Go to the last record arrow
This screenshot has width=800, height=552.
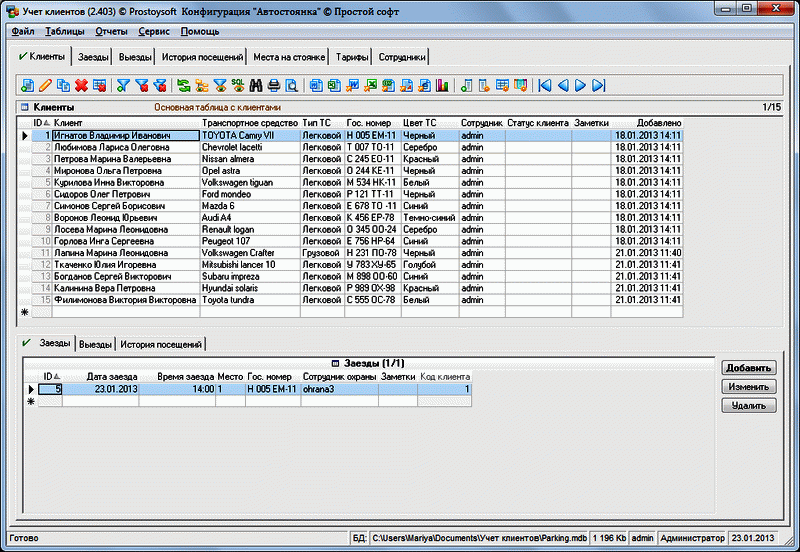tap(598, 85)
